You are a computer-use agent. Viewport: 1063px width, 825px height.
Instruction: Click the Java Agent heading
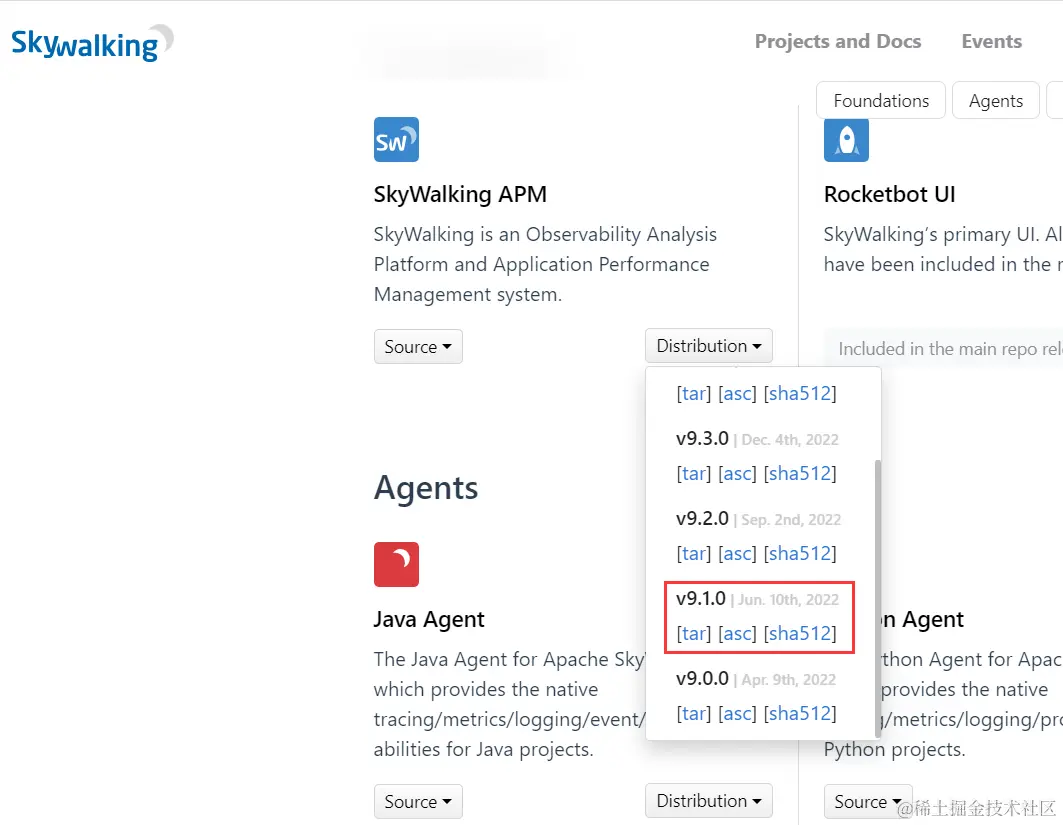(x=429, y=620)
